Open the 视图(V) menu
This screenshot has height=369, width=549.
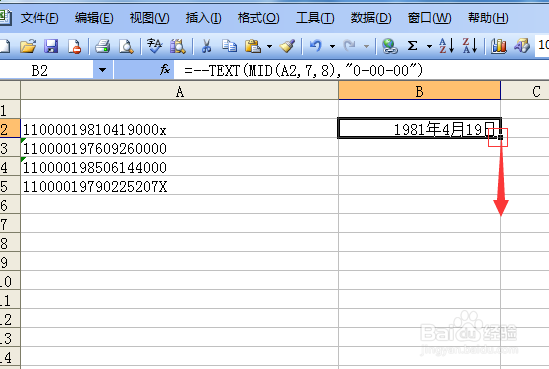(150, 18)
